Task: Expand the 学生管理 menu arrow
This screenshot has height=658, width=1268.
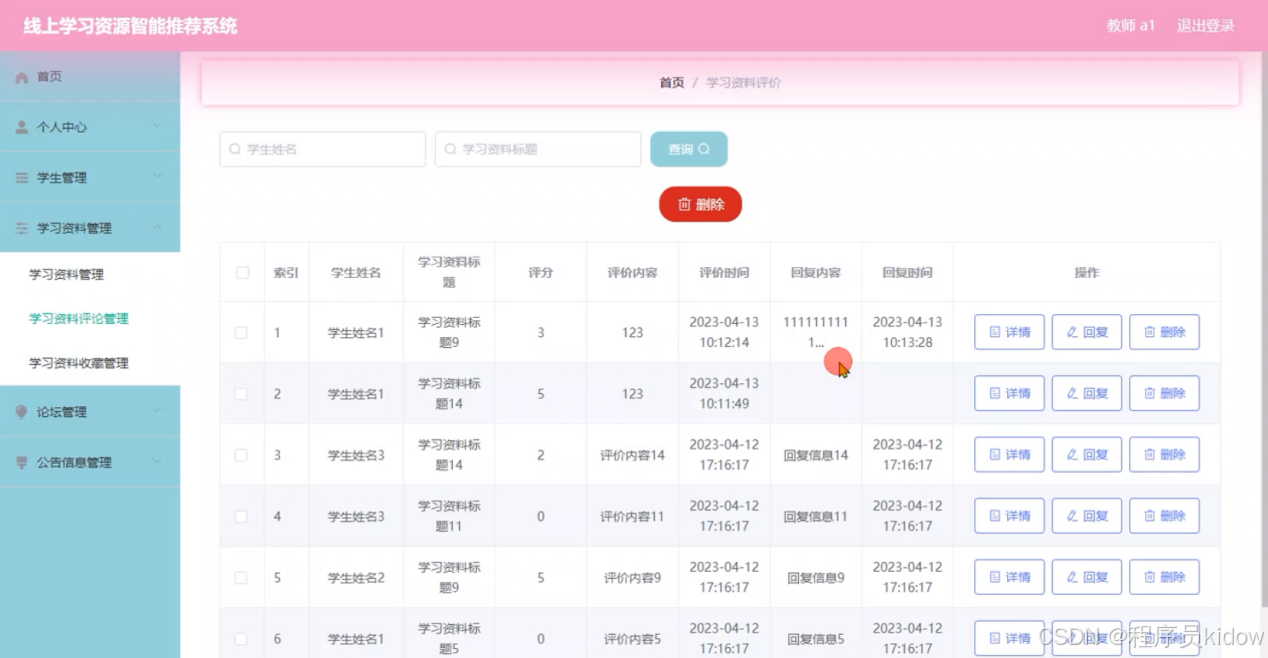Action: [157, 176]
